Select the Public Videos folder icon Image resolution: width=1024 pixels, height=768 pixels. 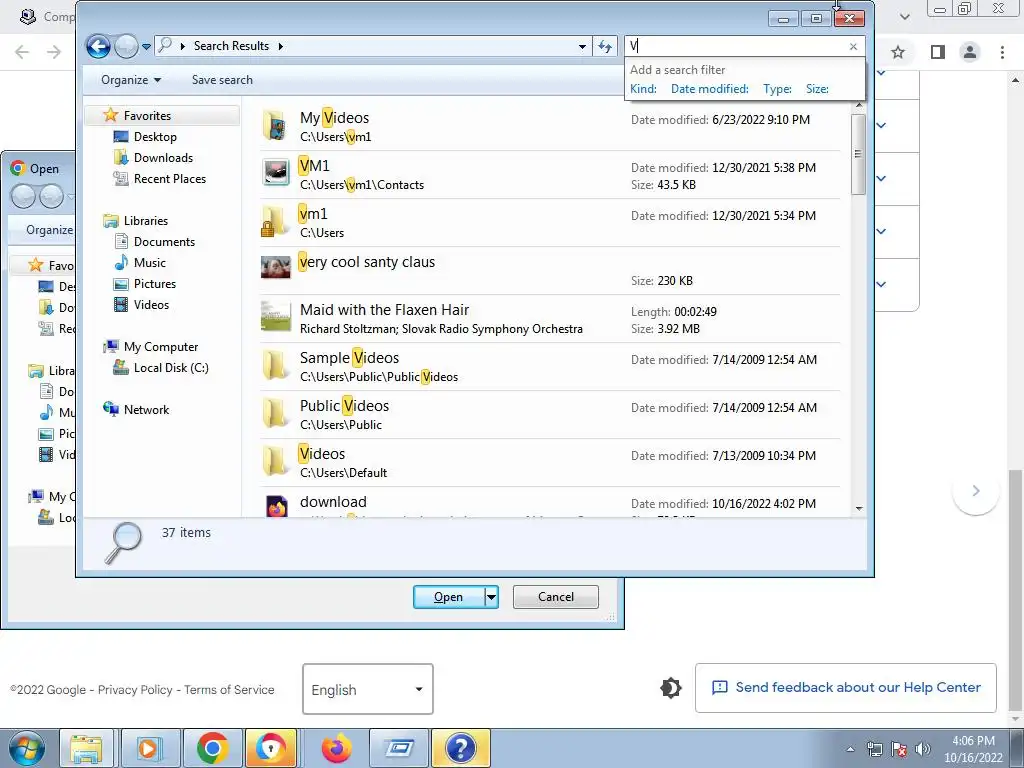(x=275, y=413)
